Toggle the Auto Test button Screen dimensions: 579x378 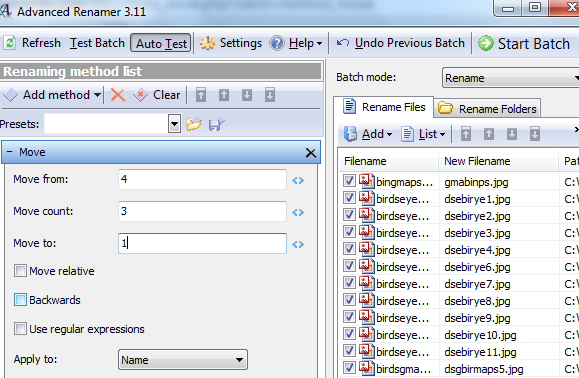pos(161,43)
